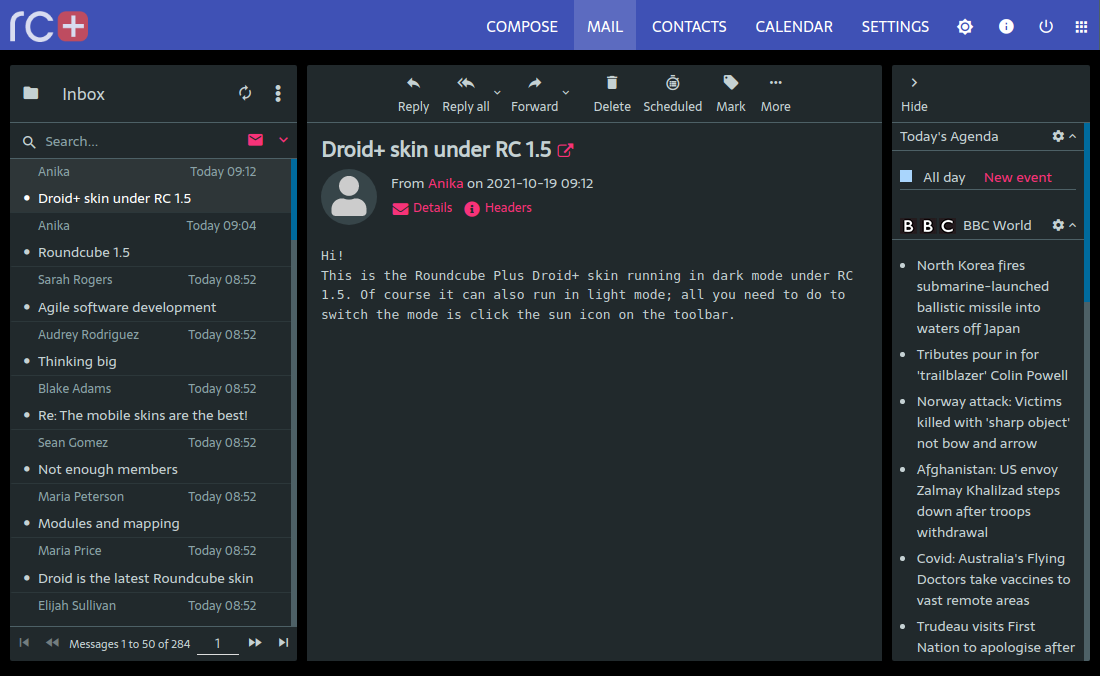Open Covid Australia Flying Doctors story
This screenshot has height=676, width=1100.
(993, 579)
